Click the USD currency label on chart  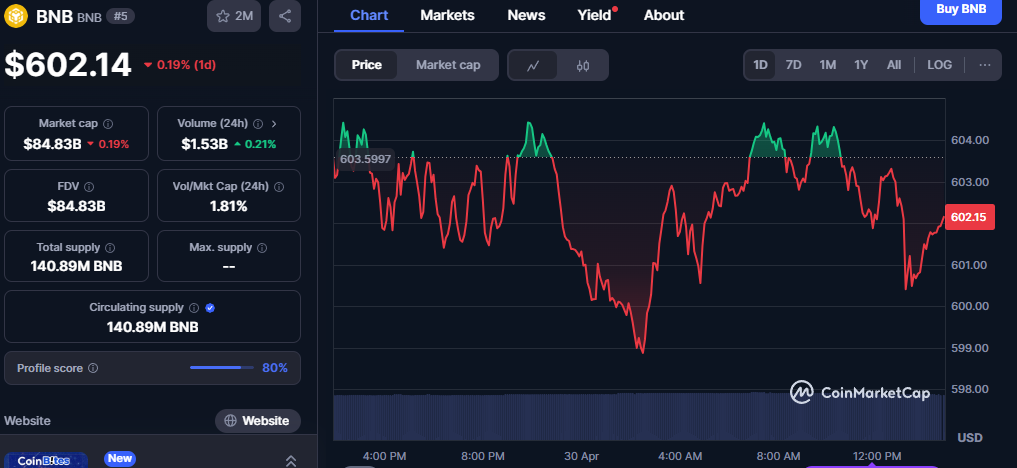pos(970,438)
